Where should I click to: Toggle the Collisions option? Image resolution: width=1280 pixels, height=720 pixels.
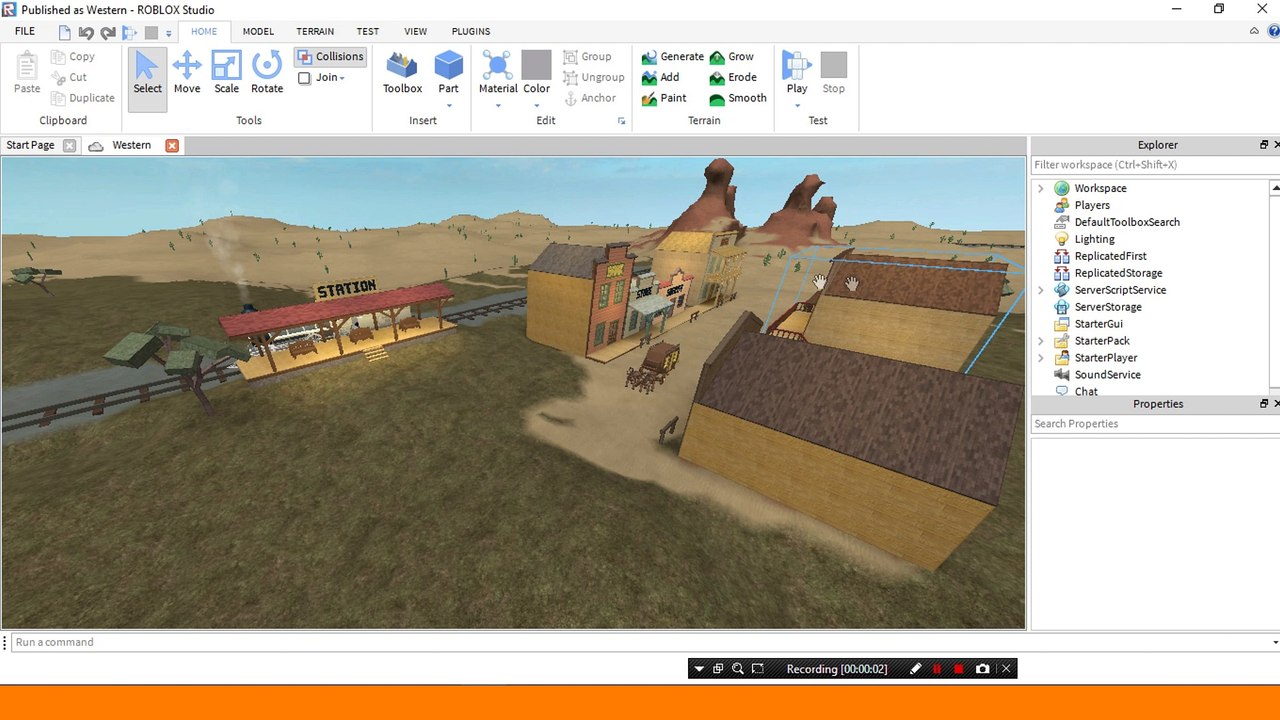coord(331,57)
